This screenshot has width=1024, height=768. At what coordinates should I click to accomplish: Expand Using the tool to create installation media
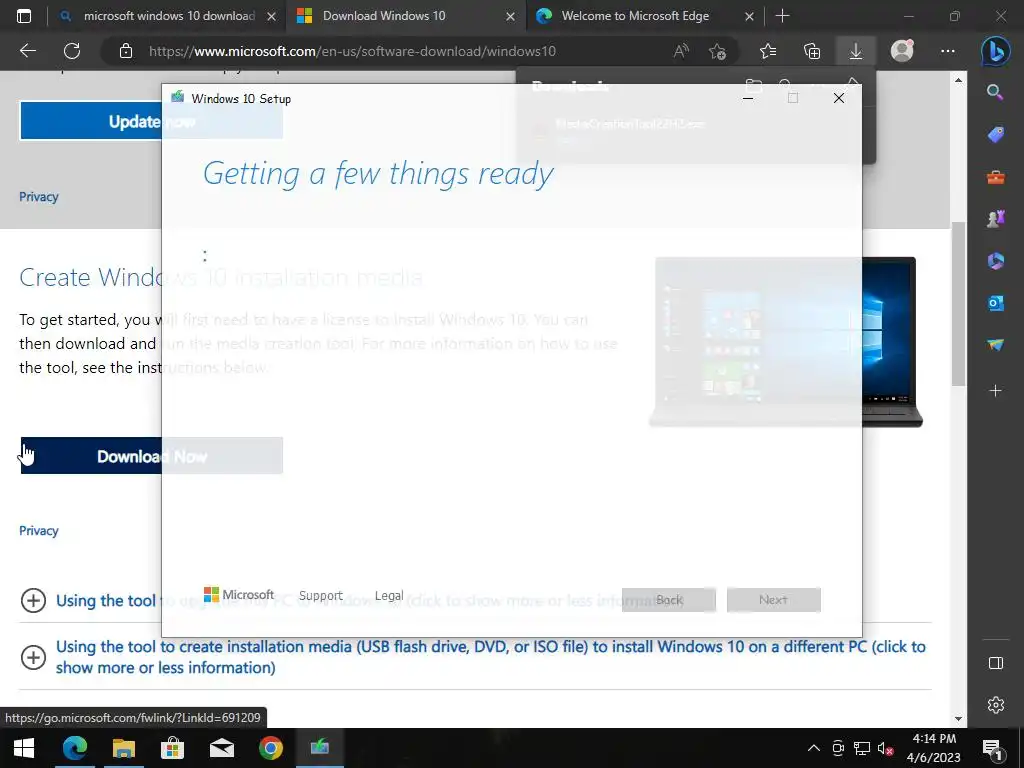33,657
